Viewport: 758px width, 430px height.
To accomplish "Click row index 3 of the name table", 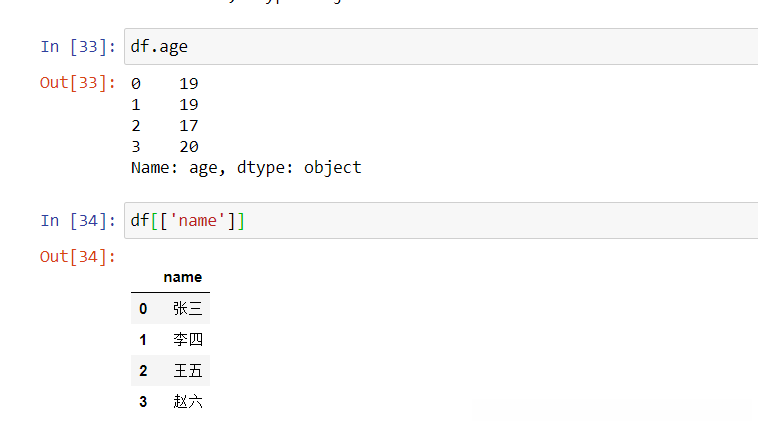I will (143, 402).
